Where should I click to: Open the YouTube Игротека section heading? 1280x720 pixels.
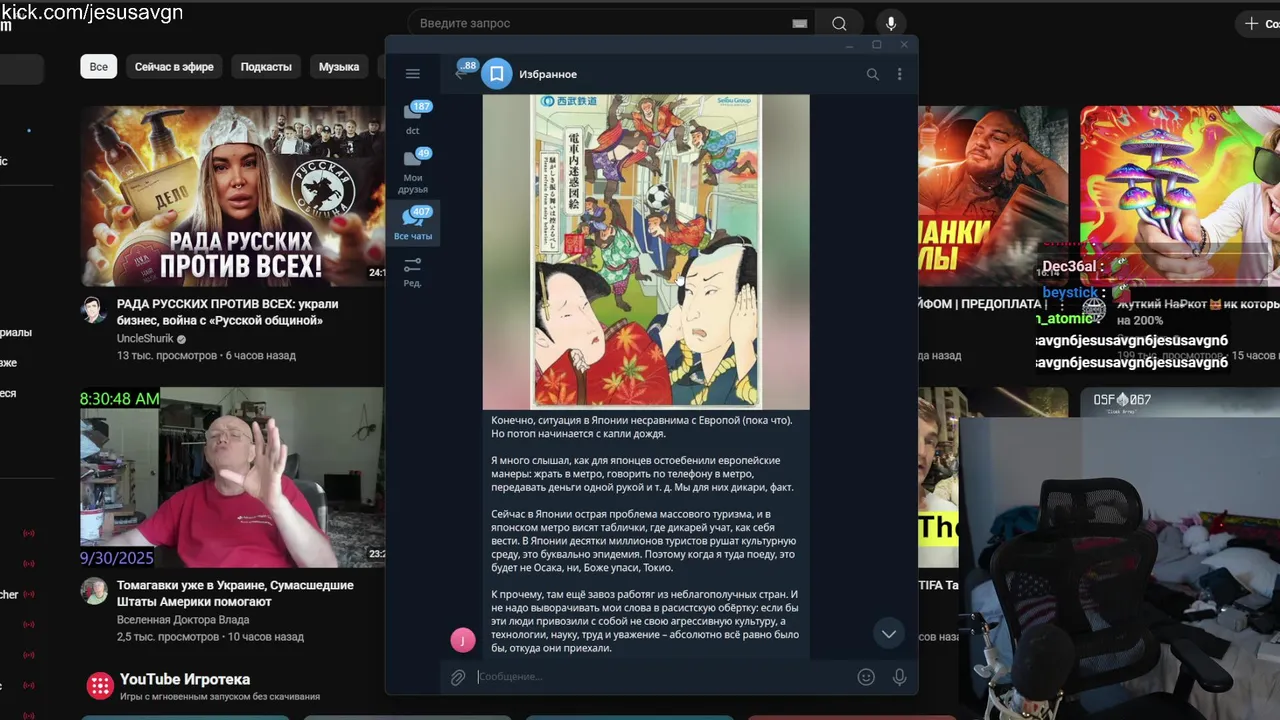(185, 680)
